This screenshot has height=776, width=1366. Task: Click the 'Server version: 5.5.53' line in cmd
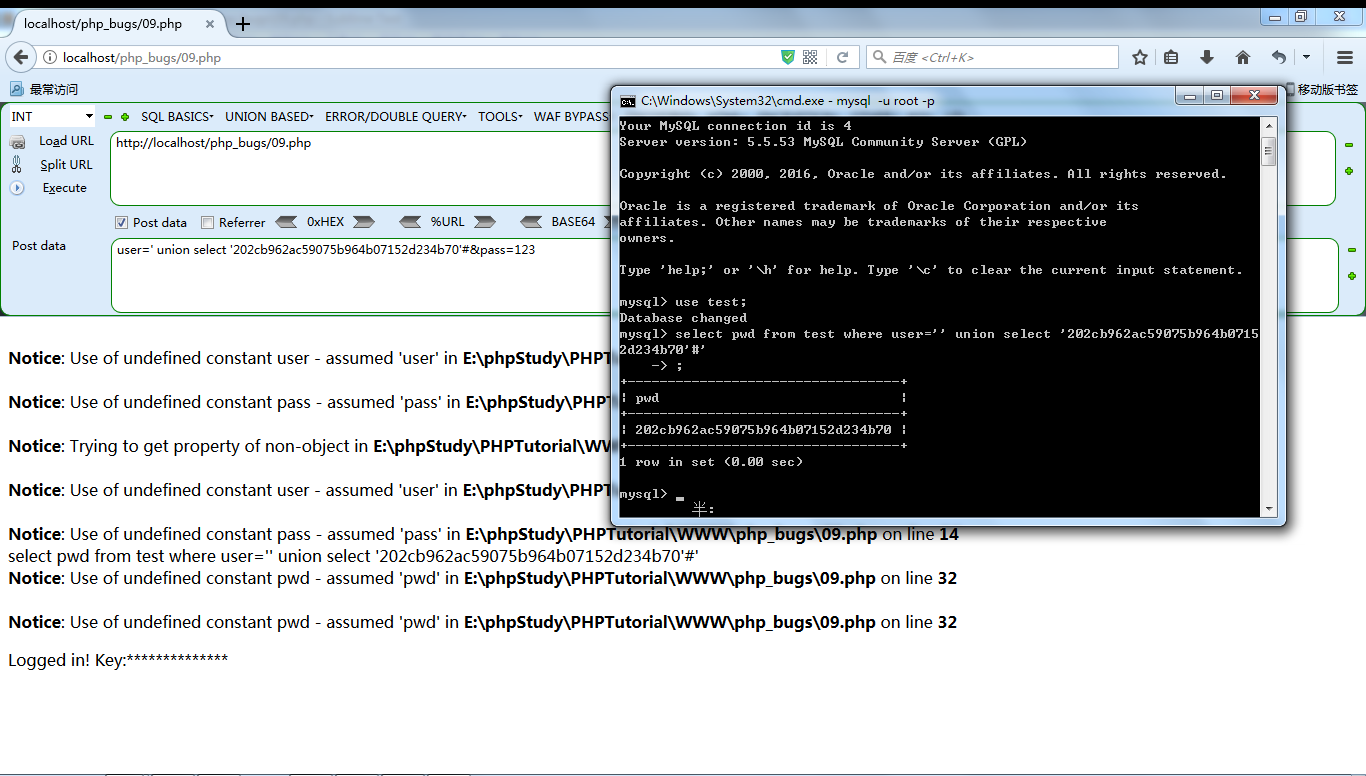point(823,142)
